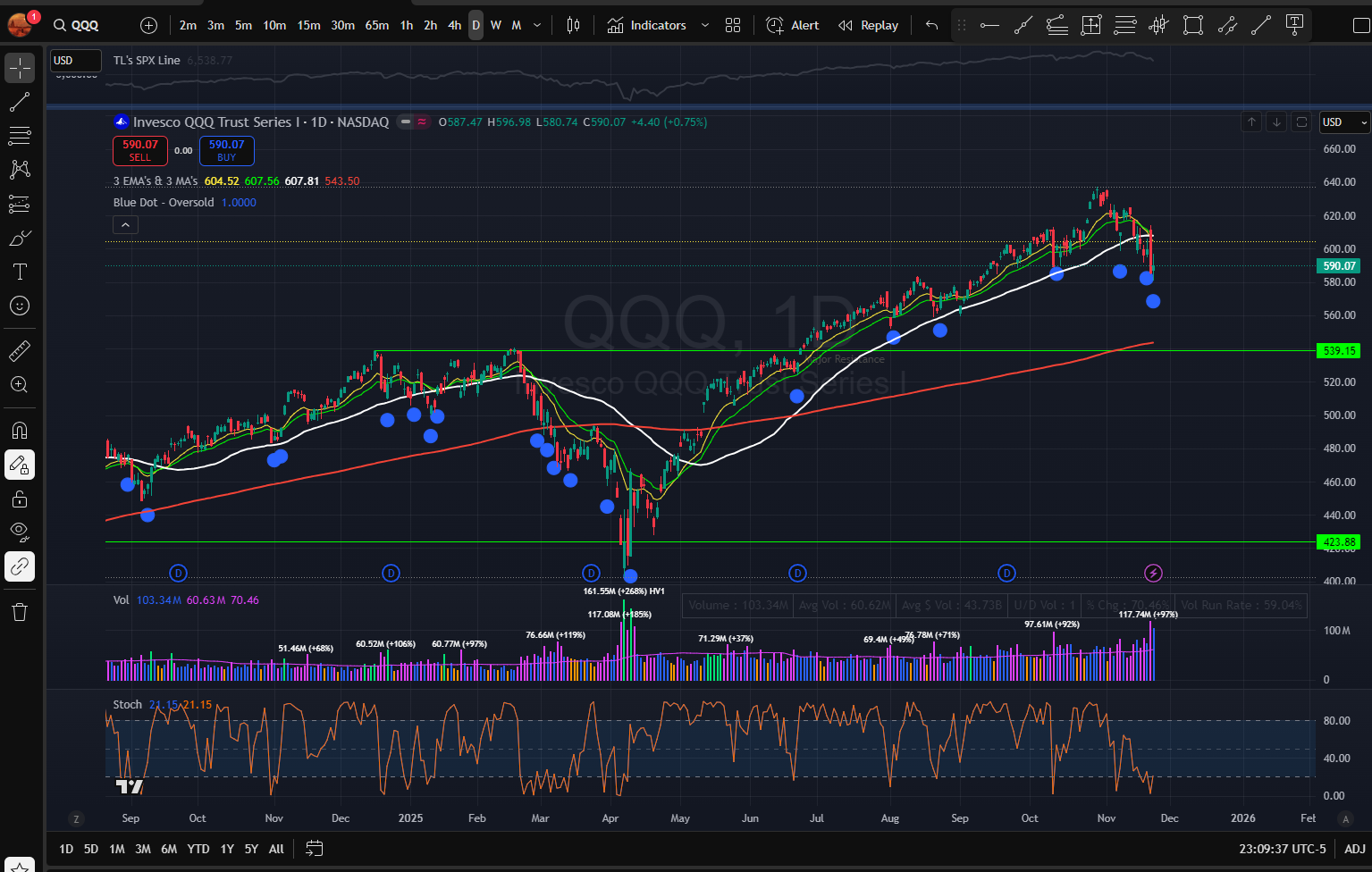Image resolution: width=1372 pixels, height=872 pixels.
Task: Open the Indicators dialog
Action: coord(647,25)
